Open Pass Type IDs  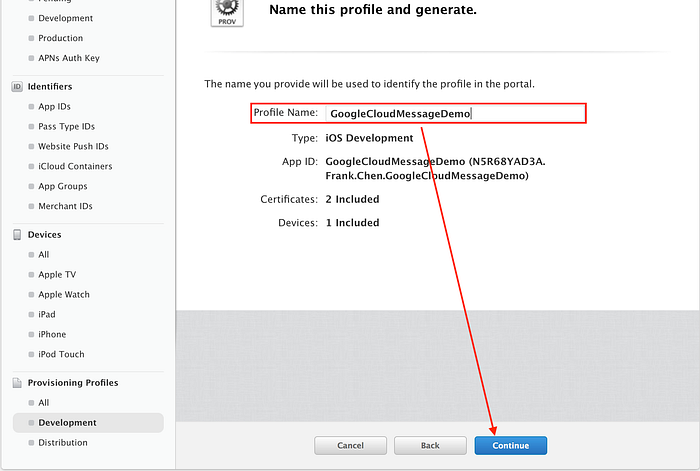67,126
